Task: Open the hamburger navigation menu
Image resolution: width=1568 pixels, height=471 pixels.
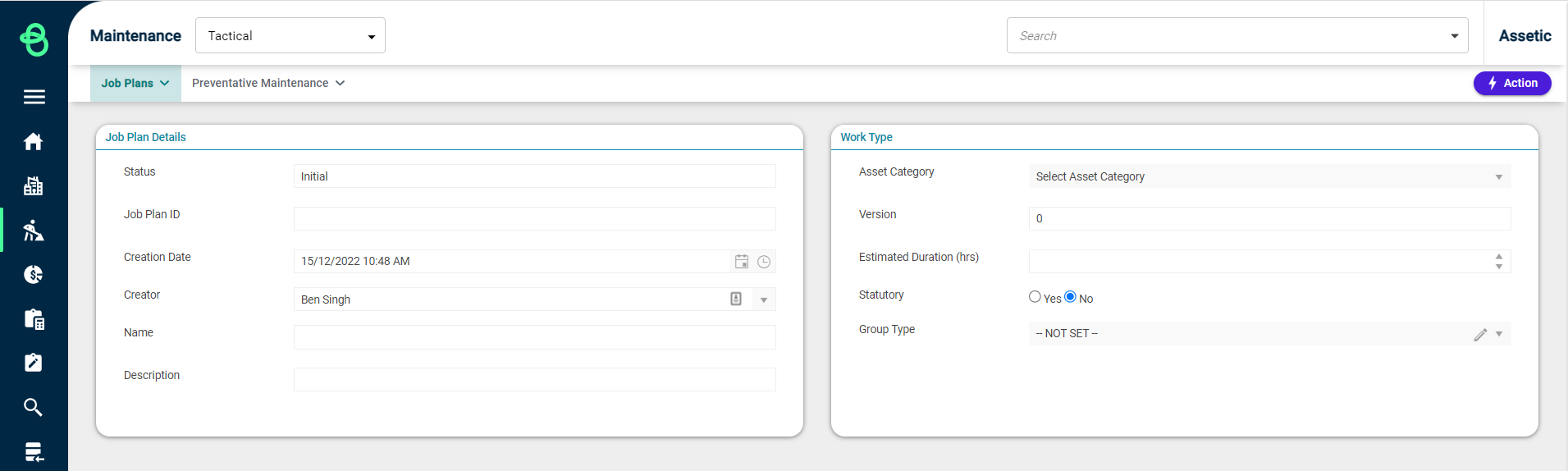Action: point(34,97)
